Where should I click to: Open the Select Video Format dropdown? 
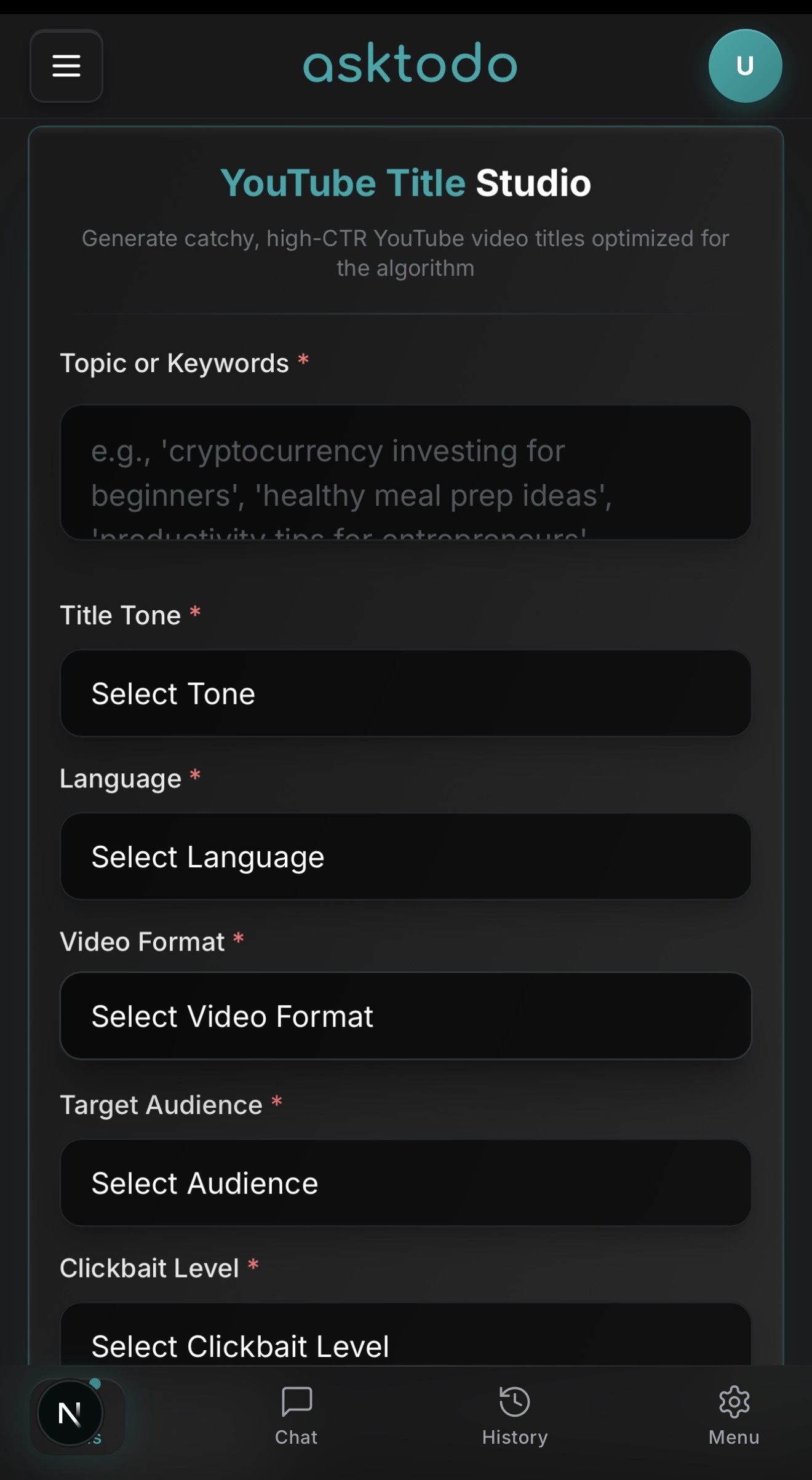click(405, 1016)
